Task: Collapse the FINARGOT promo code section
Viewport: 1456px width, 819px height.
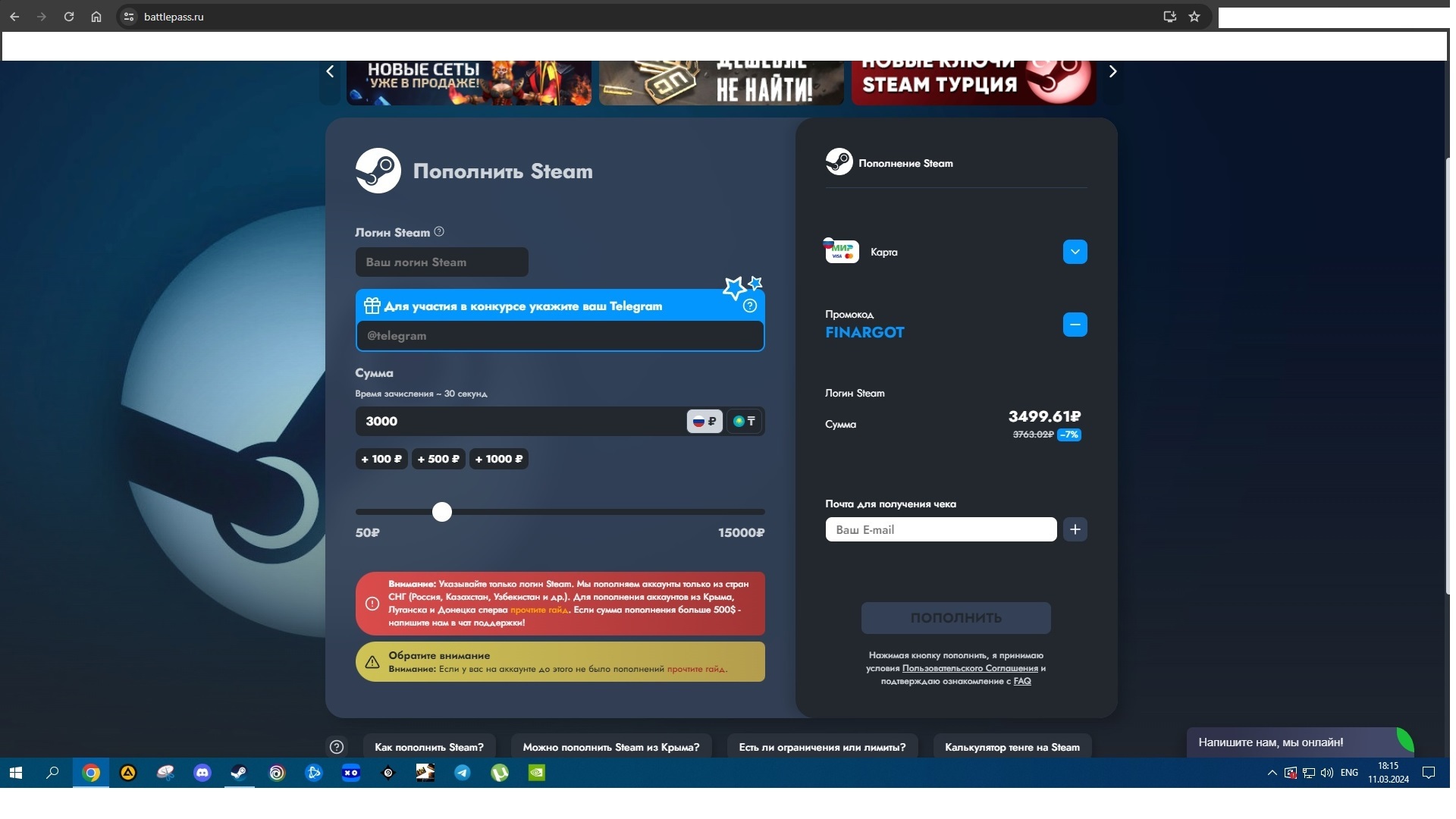Action: [x=1074, y=324]
